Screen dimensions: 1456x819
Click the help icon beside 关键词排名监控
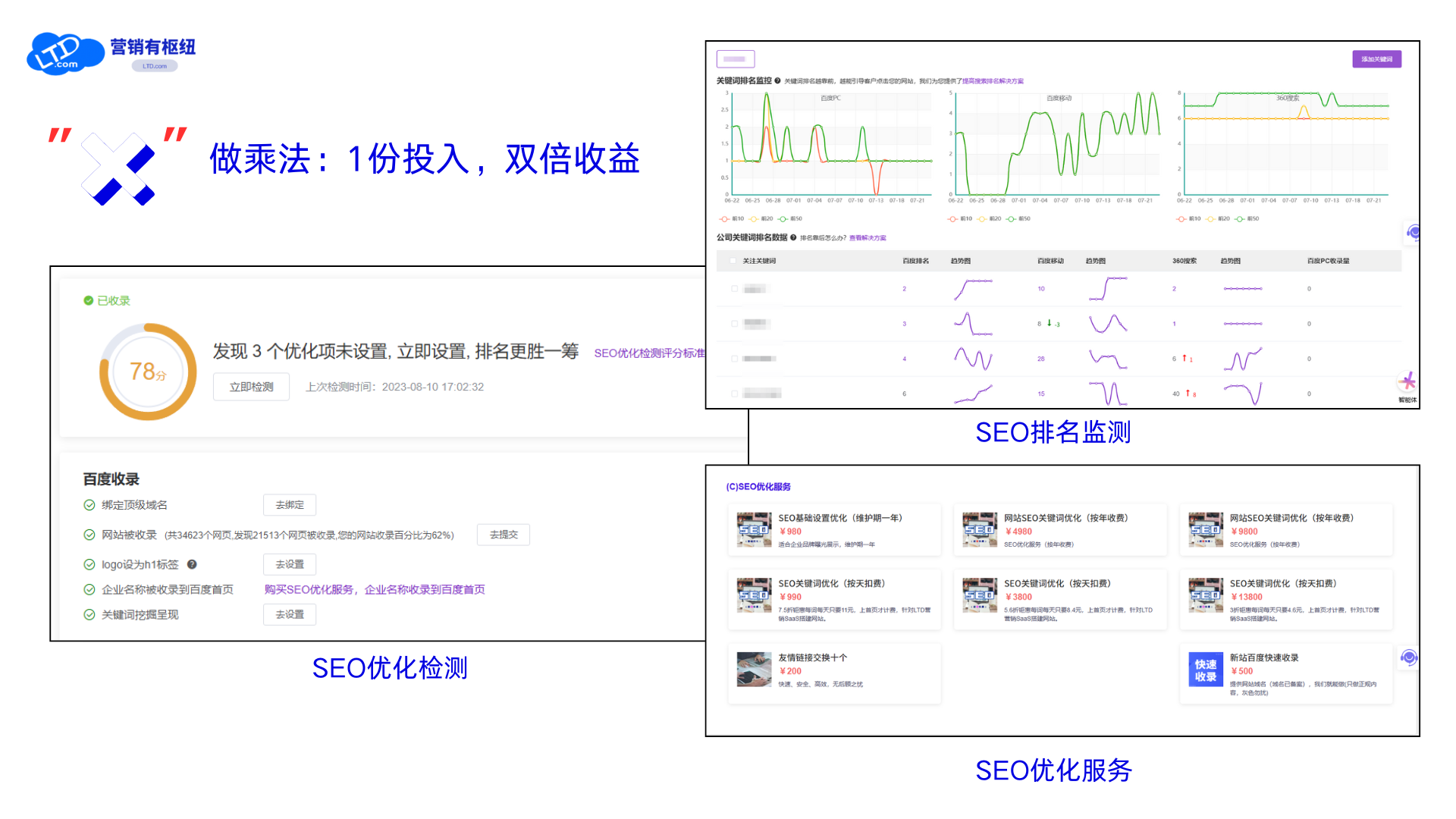pyautogui.click(x=777, y=81)
